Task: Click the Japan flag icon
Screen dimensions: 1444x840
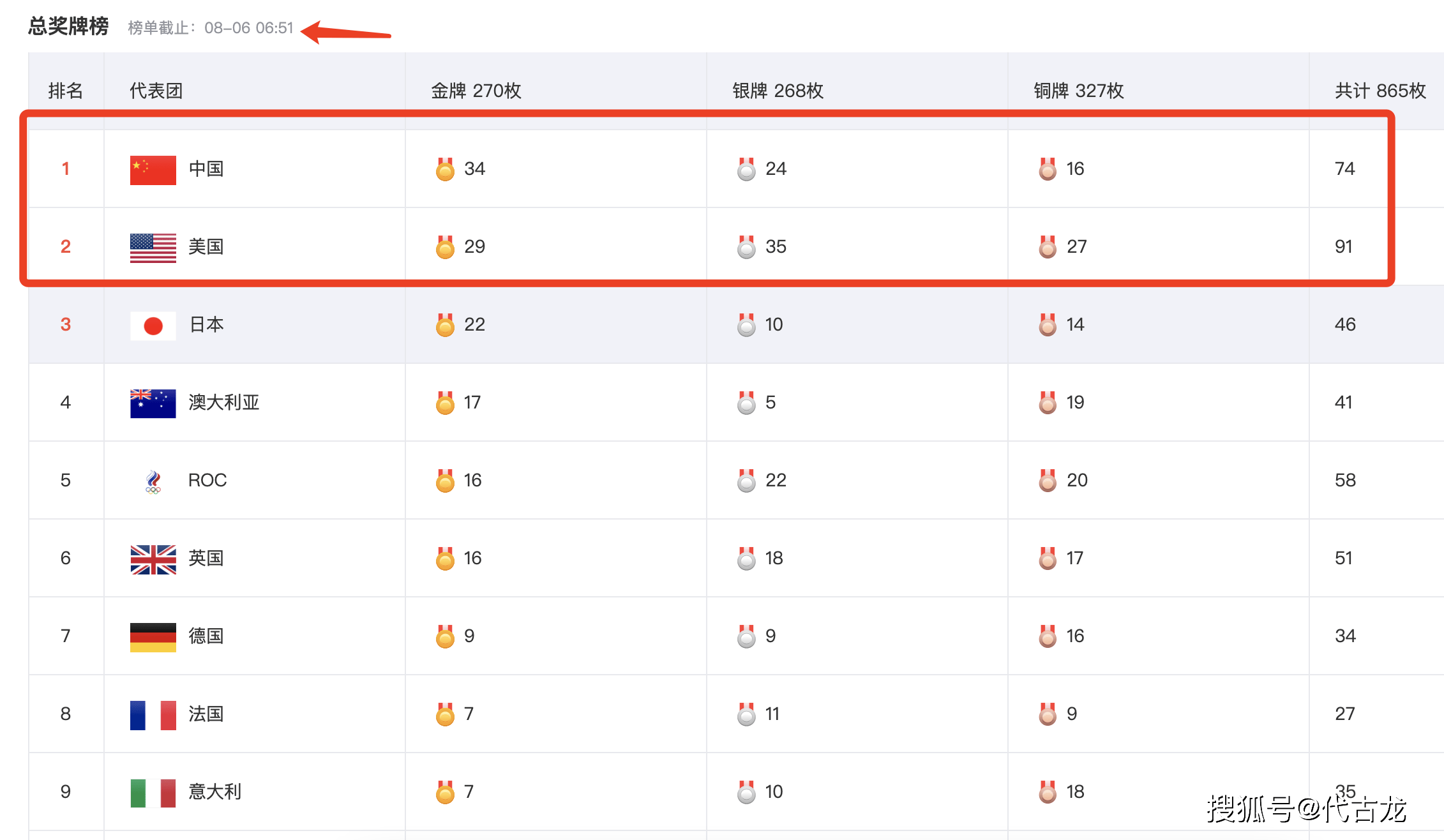Action: (153, 326)
